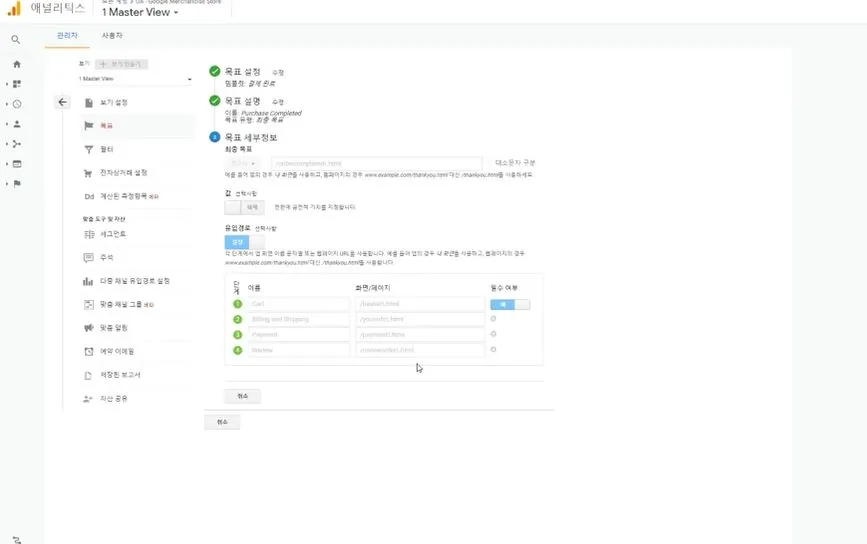Click the remove circle for Billing and Shipping step
The height and width of the screenshot is (544, 867).
coord(493,319)
